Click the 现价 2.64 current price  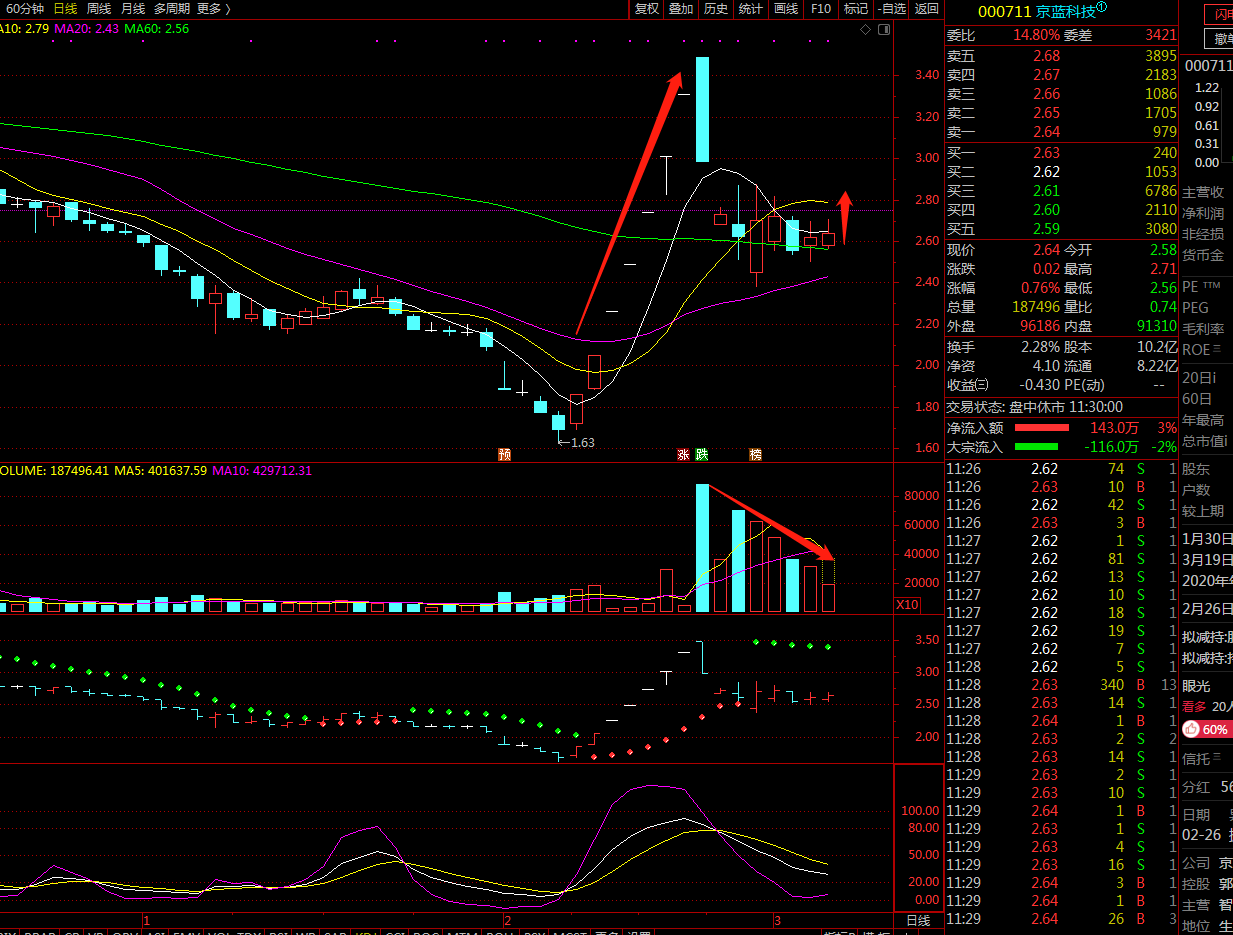tap(1046, 250)
